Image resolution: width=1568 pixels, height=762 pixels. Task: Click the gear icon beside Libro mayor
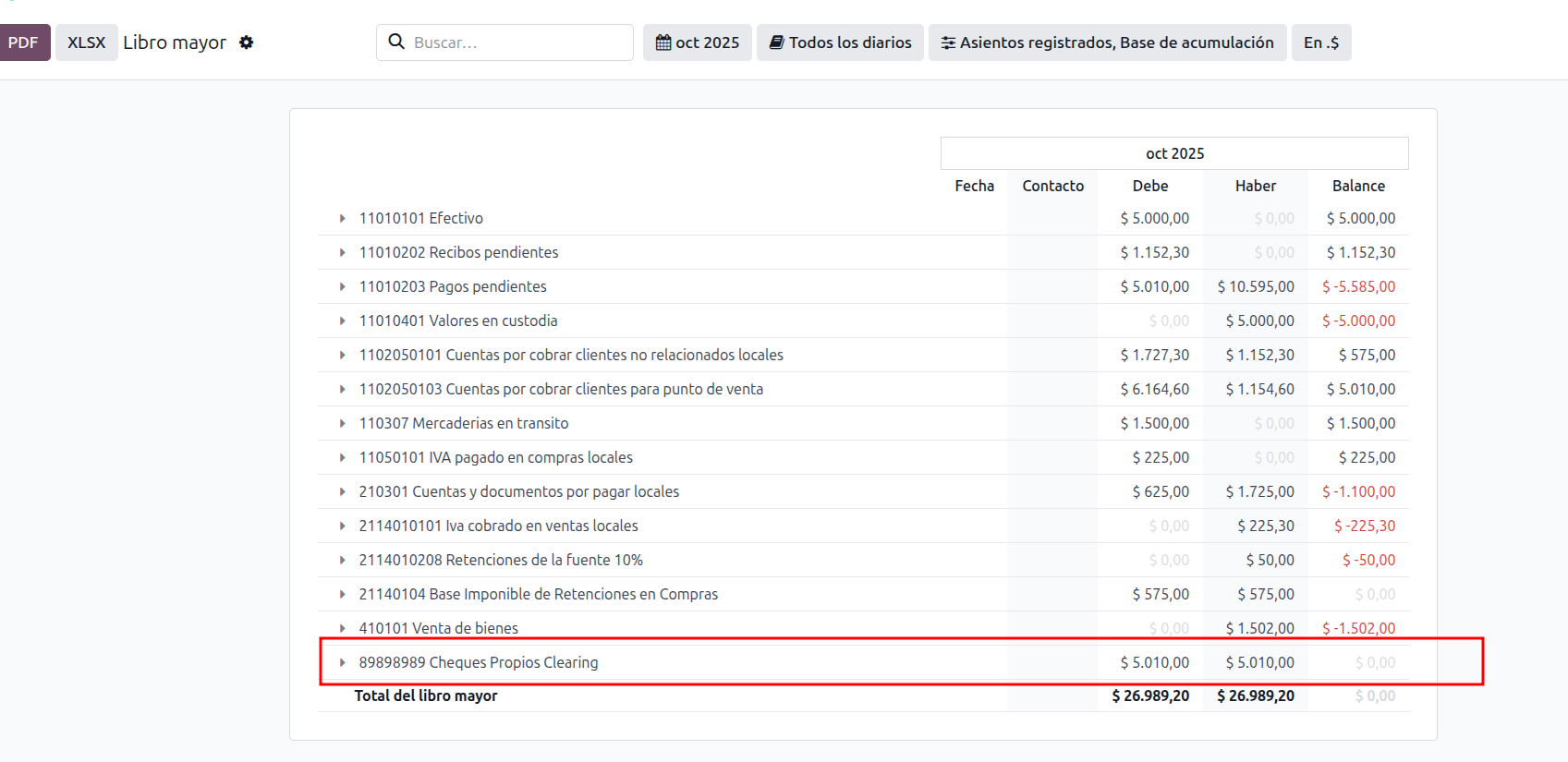click(246, 42)
